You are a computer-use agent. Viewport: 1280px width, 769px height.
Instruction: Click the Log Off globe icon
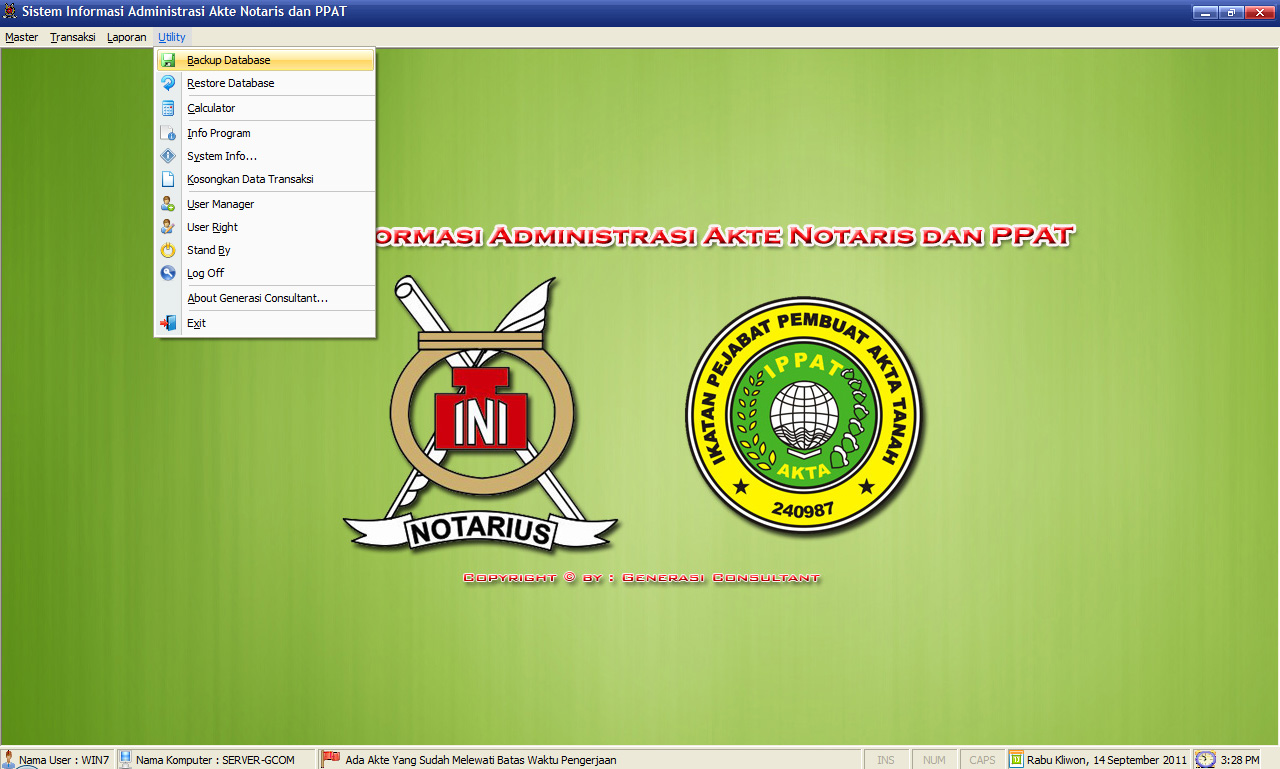[x=168, y=273]
